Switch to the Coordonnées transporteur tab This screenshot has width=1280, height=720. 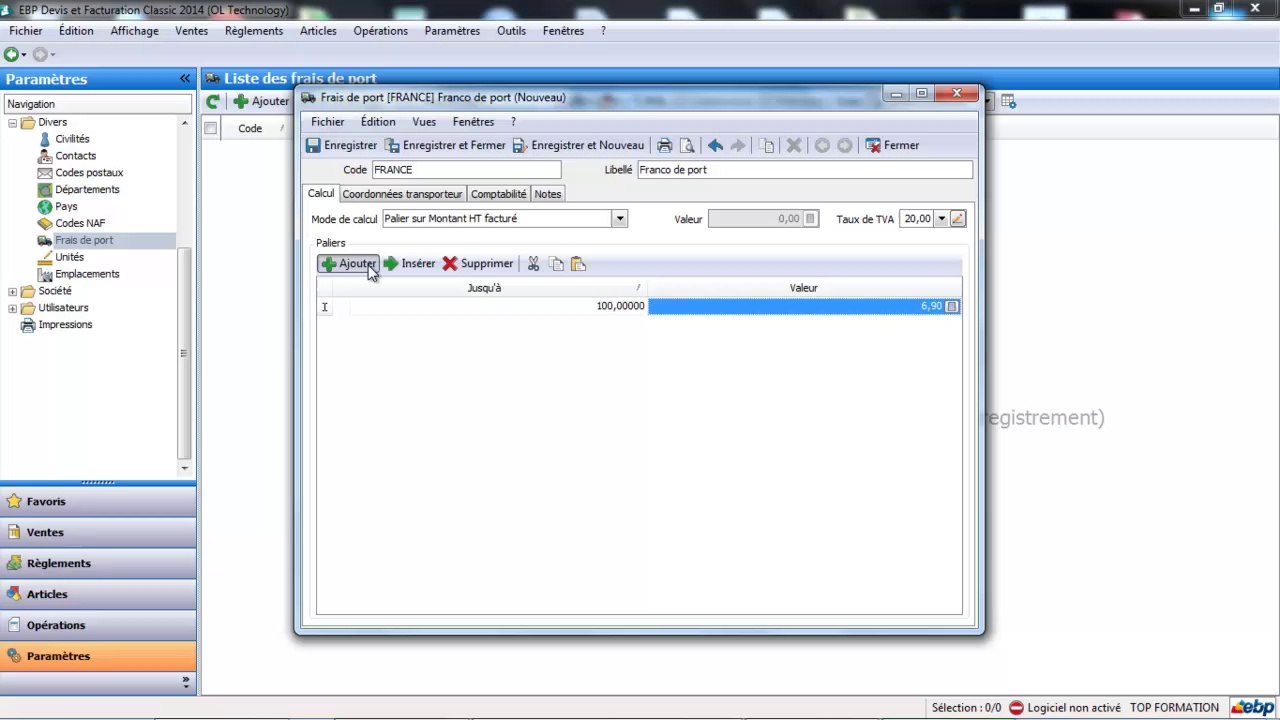pos(402,194)
